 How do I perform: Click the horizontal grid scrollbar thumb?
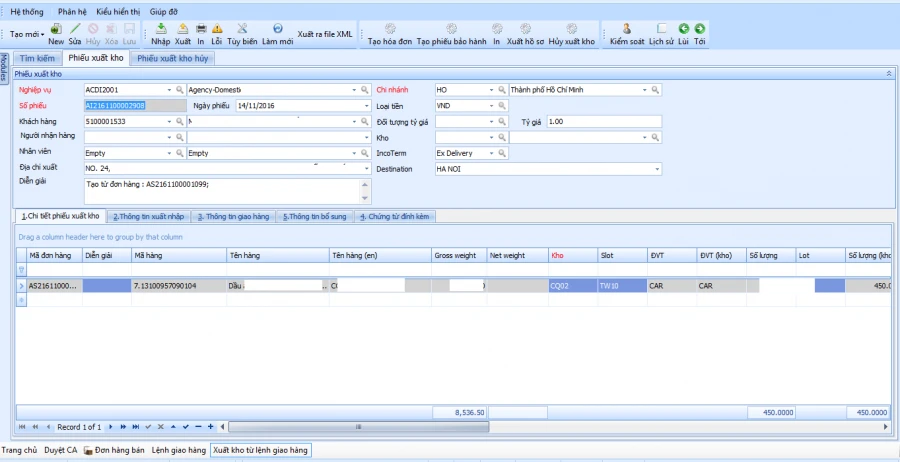(359, 427)
